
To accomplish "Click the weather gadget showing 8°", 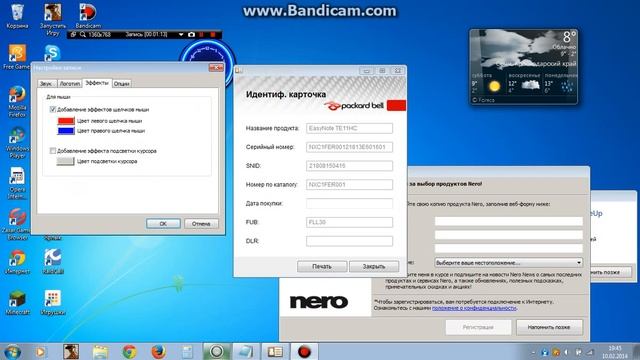I will (x=524, y=67).
